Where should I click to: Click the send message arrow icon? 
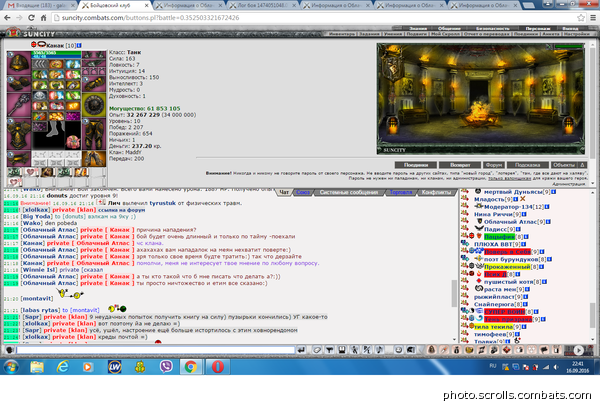click(301, 349)
